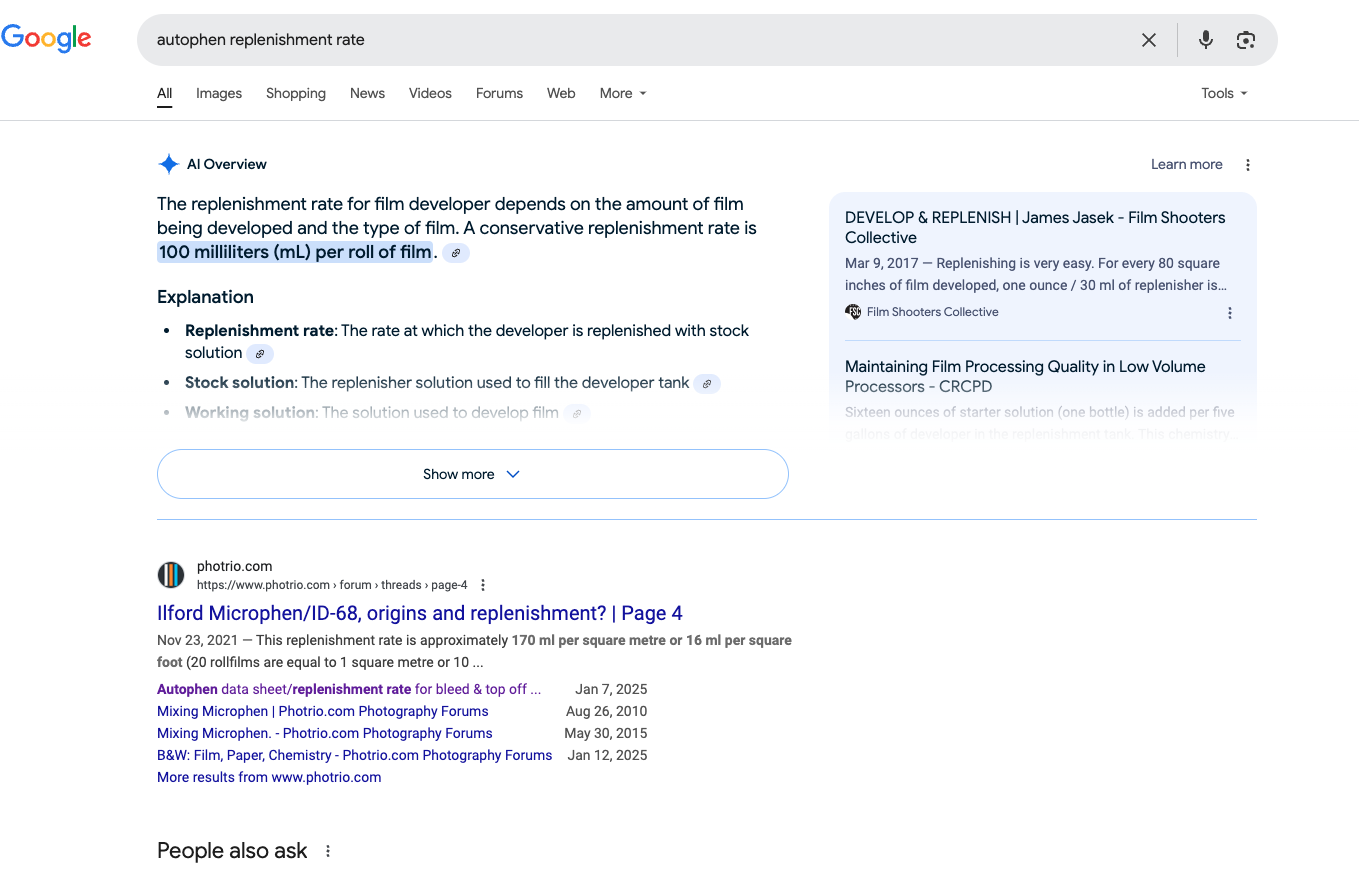Clear the search box with X icon
Image resolution: width=1359 pixels, height=875 pixels.
tap(1149, 40)
